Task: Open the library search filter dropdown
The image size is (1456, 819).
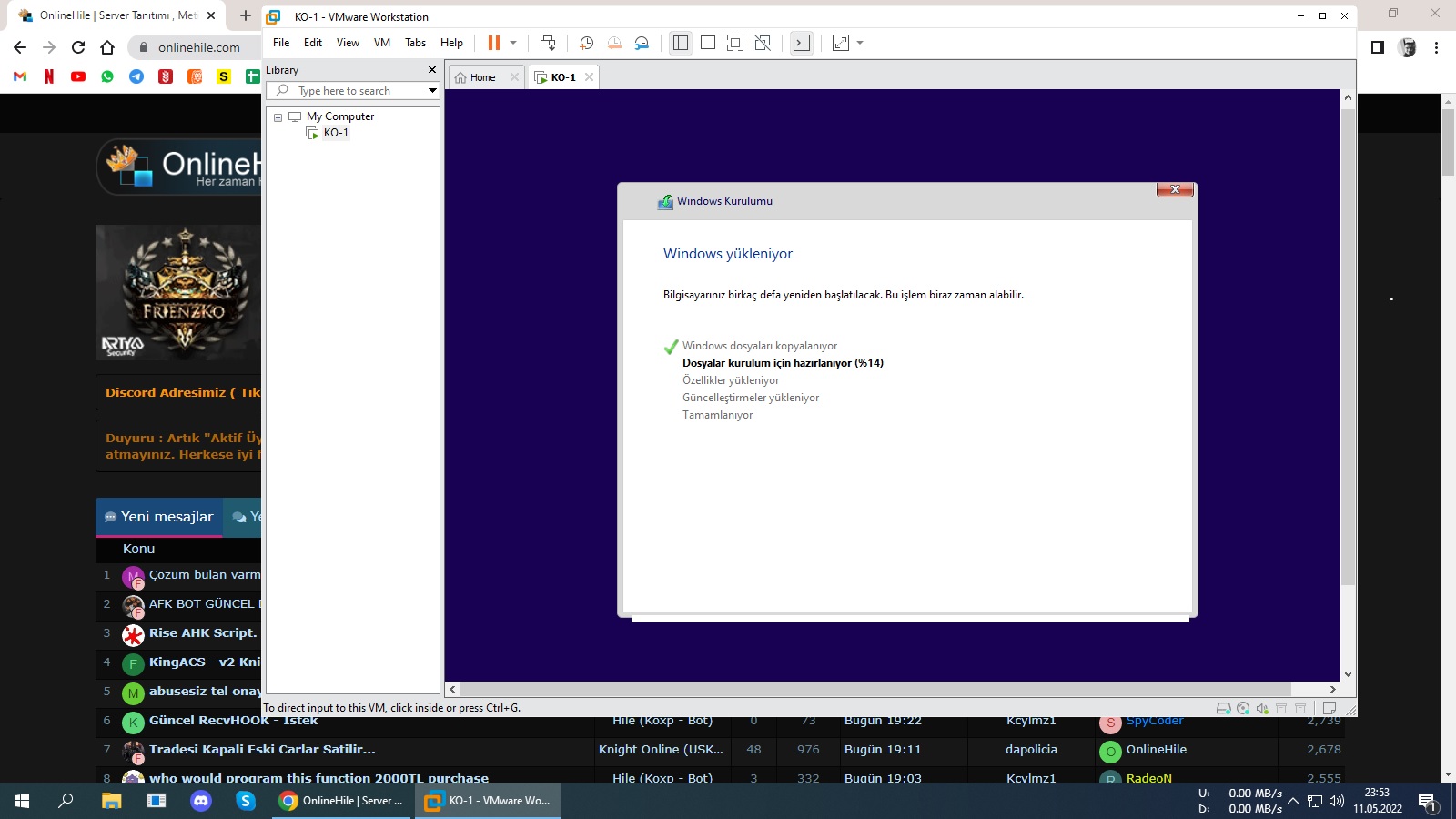Action: [x=432, y=91]
